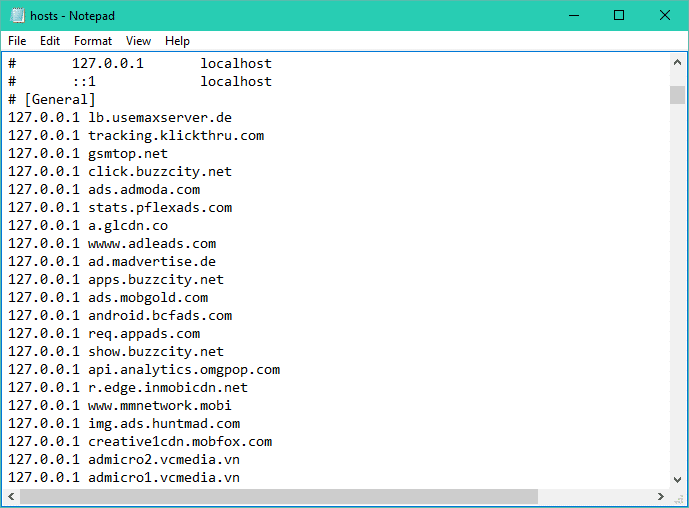This screenshot has height=508, width=689.
Task: Open the File menu
Action: [17, 41]
